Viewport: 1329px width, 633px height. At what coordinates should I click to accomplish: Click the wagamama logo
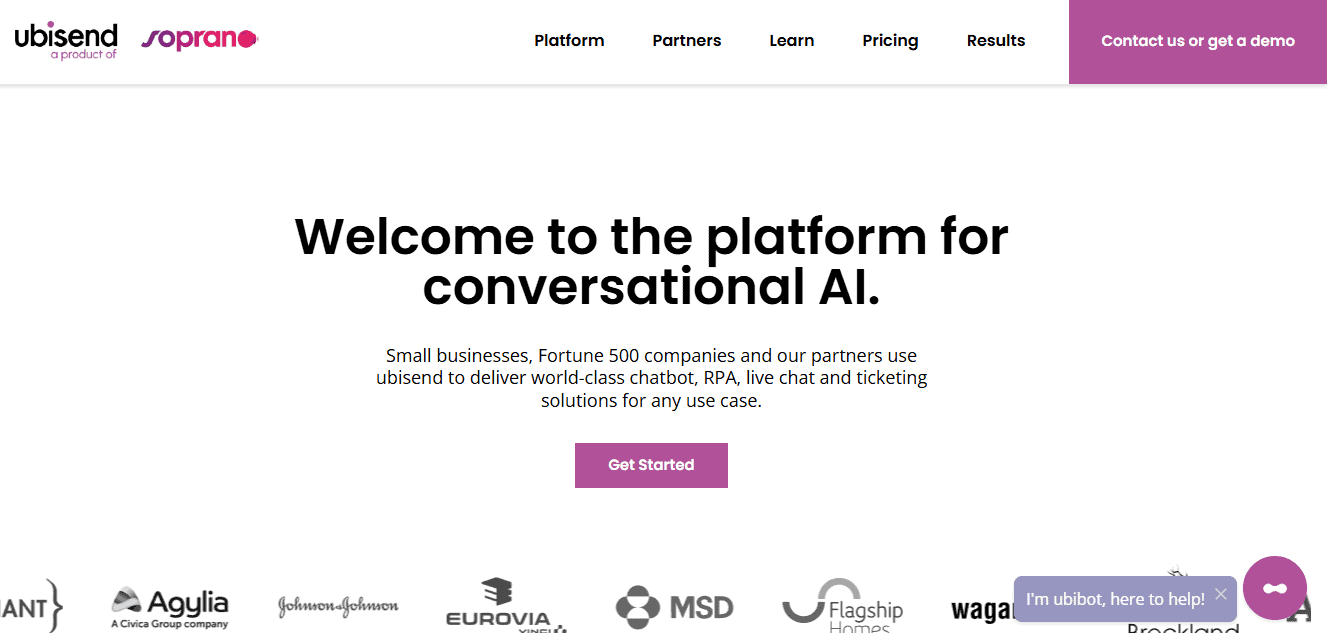tap(982, 609)
